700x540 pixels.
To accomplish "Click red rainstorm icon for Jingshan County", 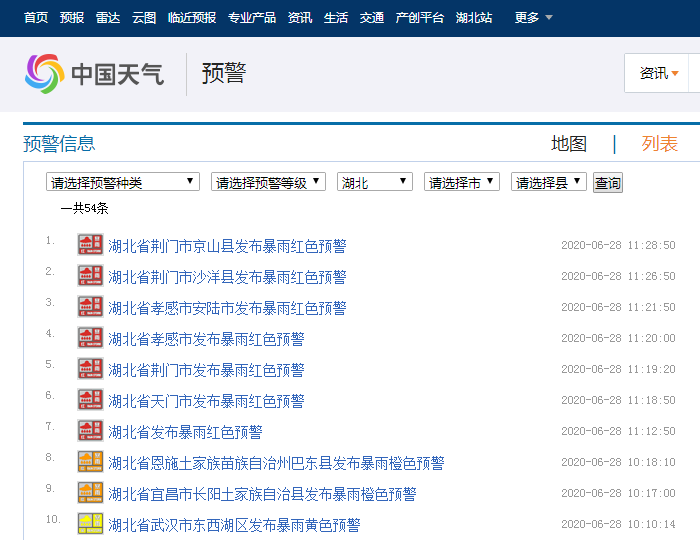I will [90, 245].
